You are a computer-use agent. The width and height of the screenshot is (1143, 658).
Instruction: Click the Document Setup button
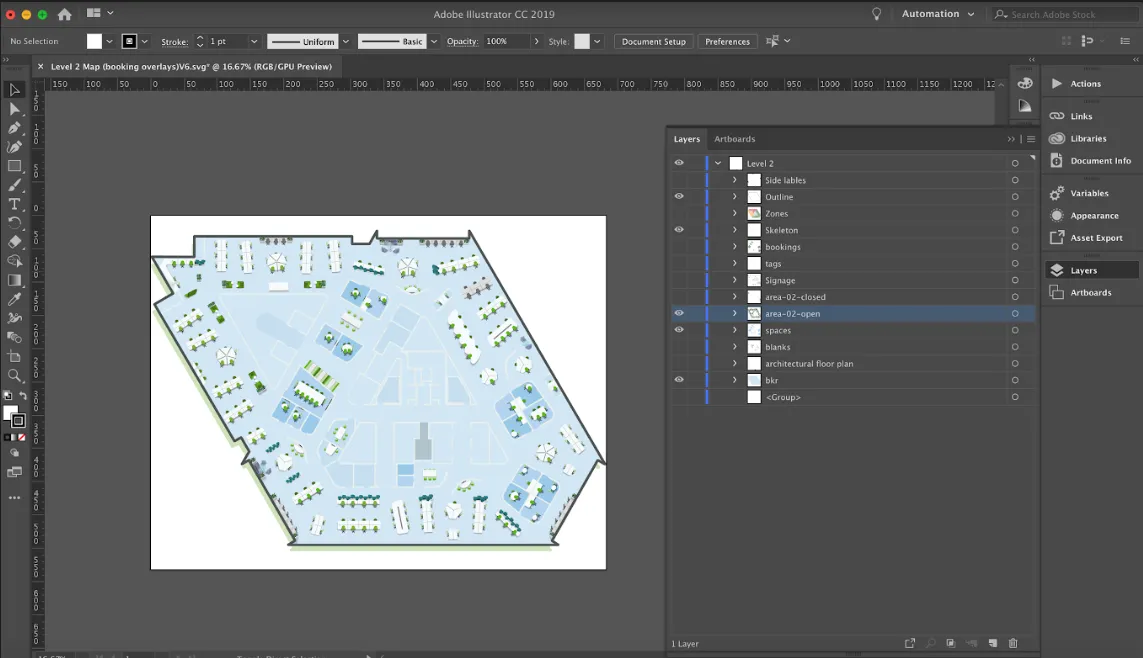click(653, 41)
